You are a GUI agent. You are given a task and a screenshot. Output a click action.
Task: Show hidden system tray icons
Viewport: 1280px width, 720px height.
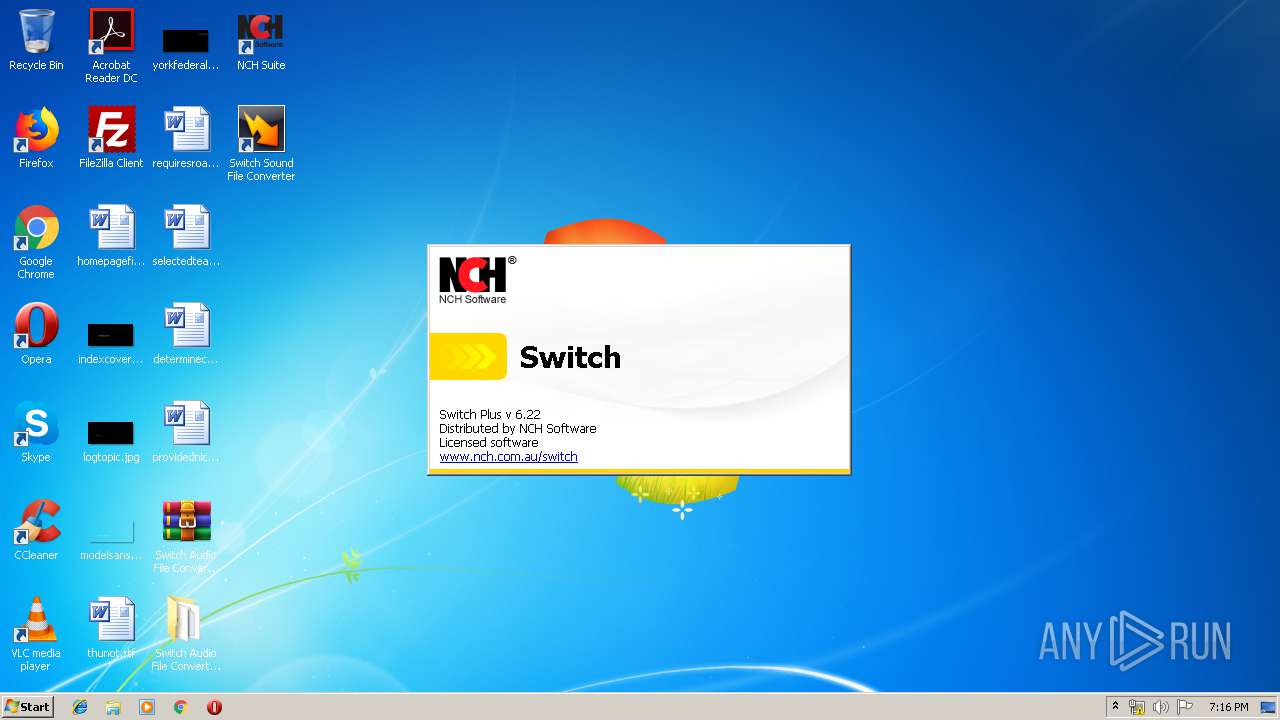1116,707
